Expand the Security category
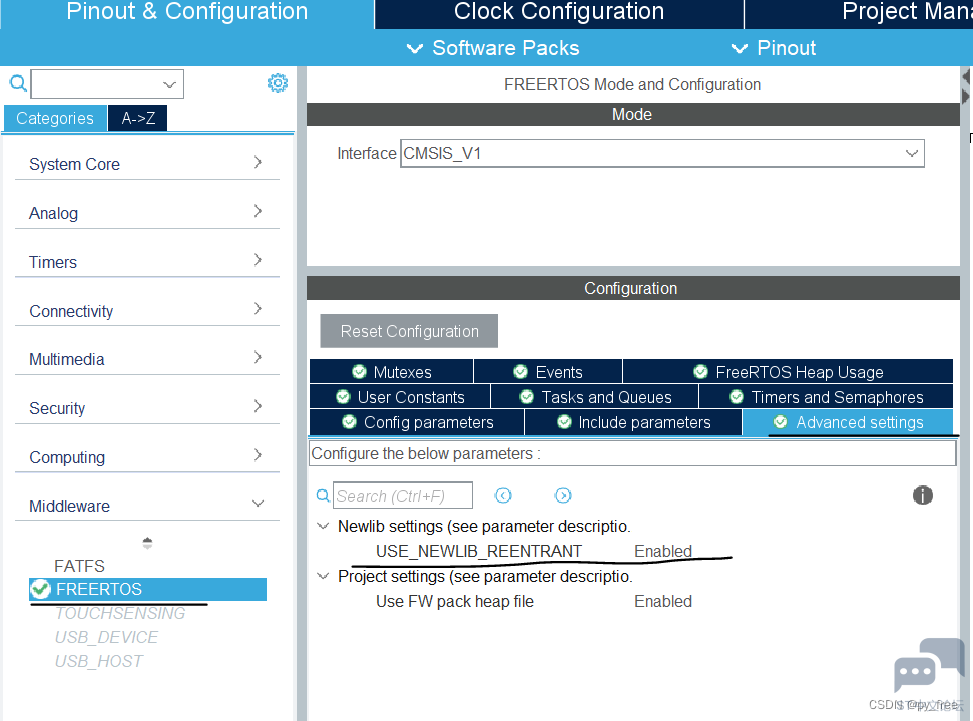The width and height of the screenshot is (973, 721). tap(147, 408)
